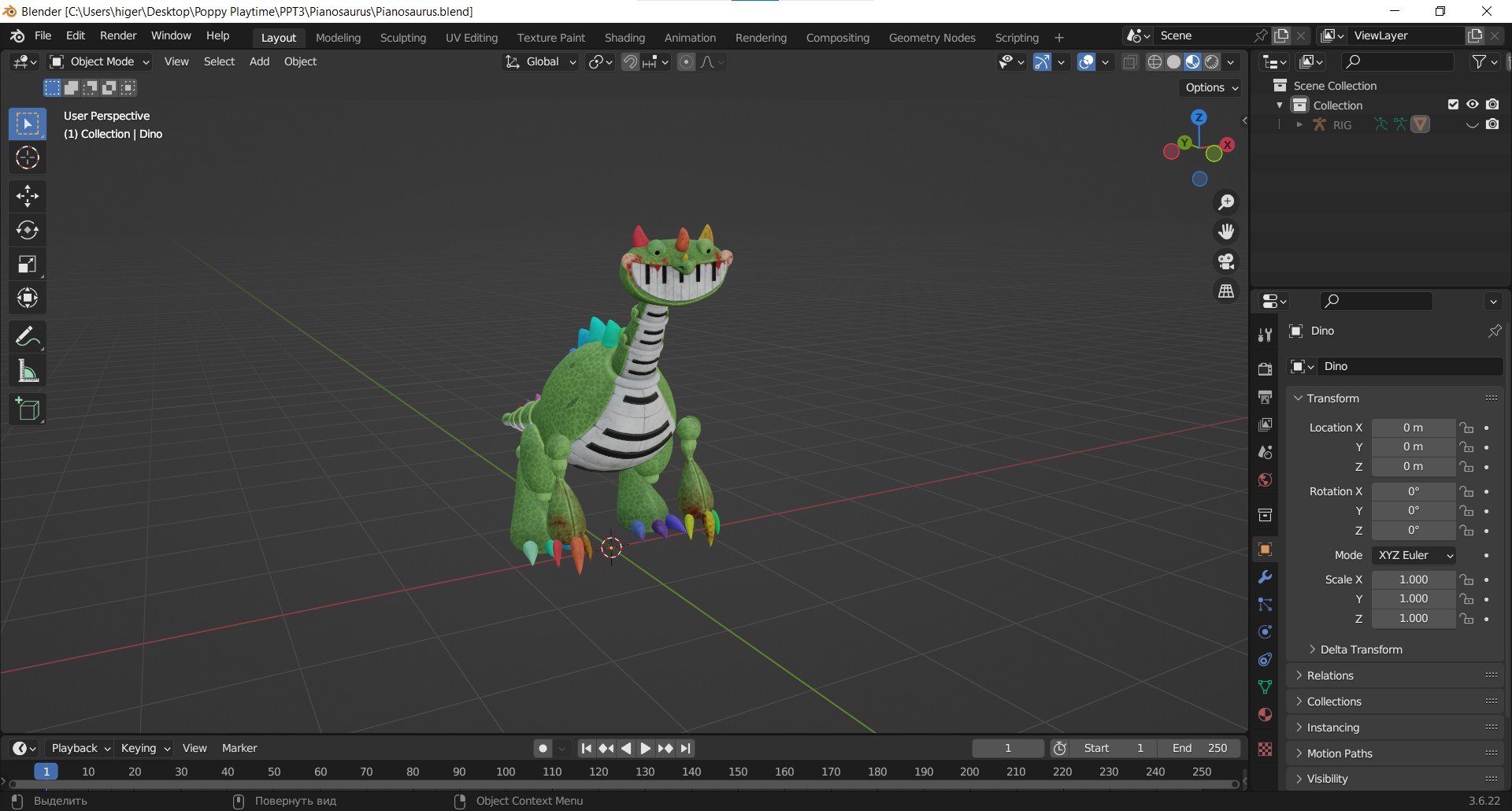Toggle camera view icon
The height and width of the screenshot is (811, 1512).
pyautogui.click(x=1226, y=261)
